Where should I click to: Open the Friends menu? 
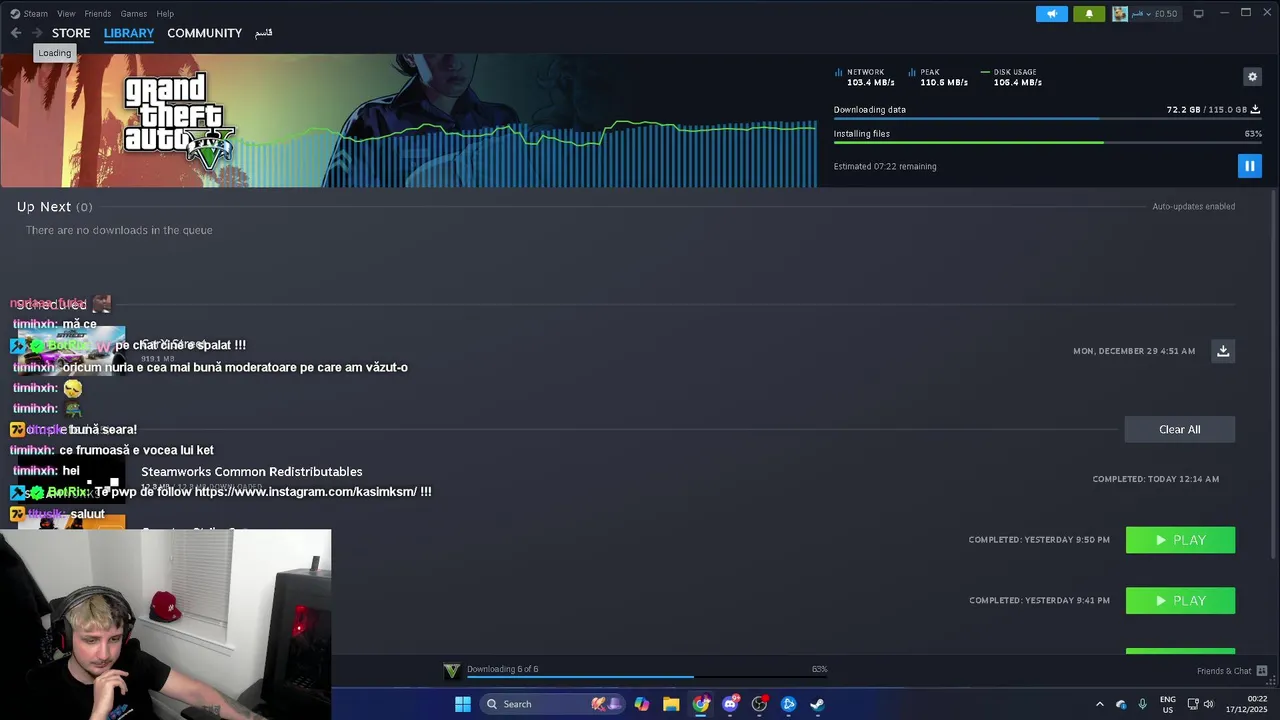(98, 14)
